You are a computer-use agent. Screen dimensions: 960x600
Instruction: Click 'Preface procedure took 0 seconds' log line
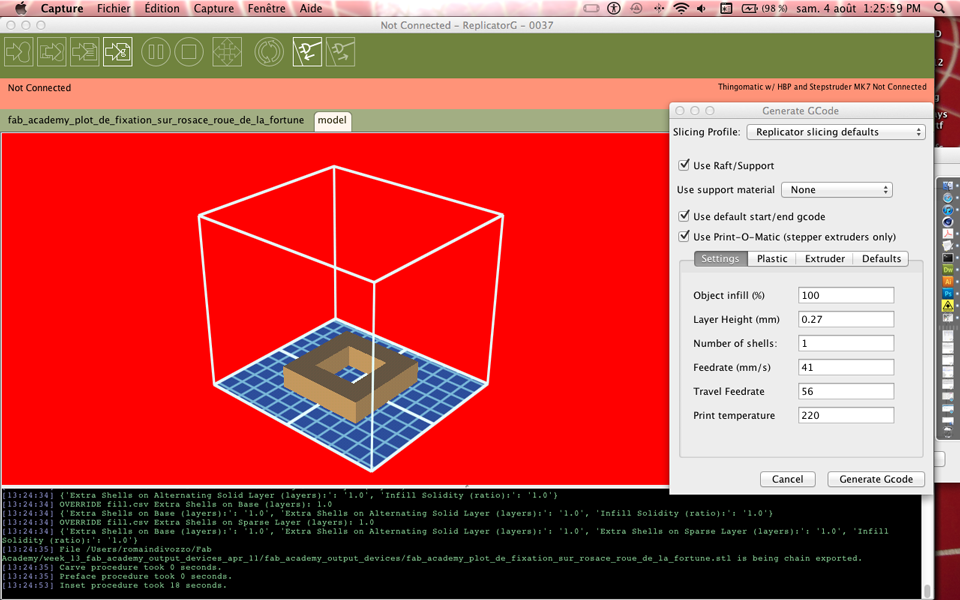click(x=145, y=576)
